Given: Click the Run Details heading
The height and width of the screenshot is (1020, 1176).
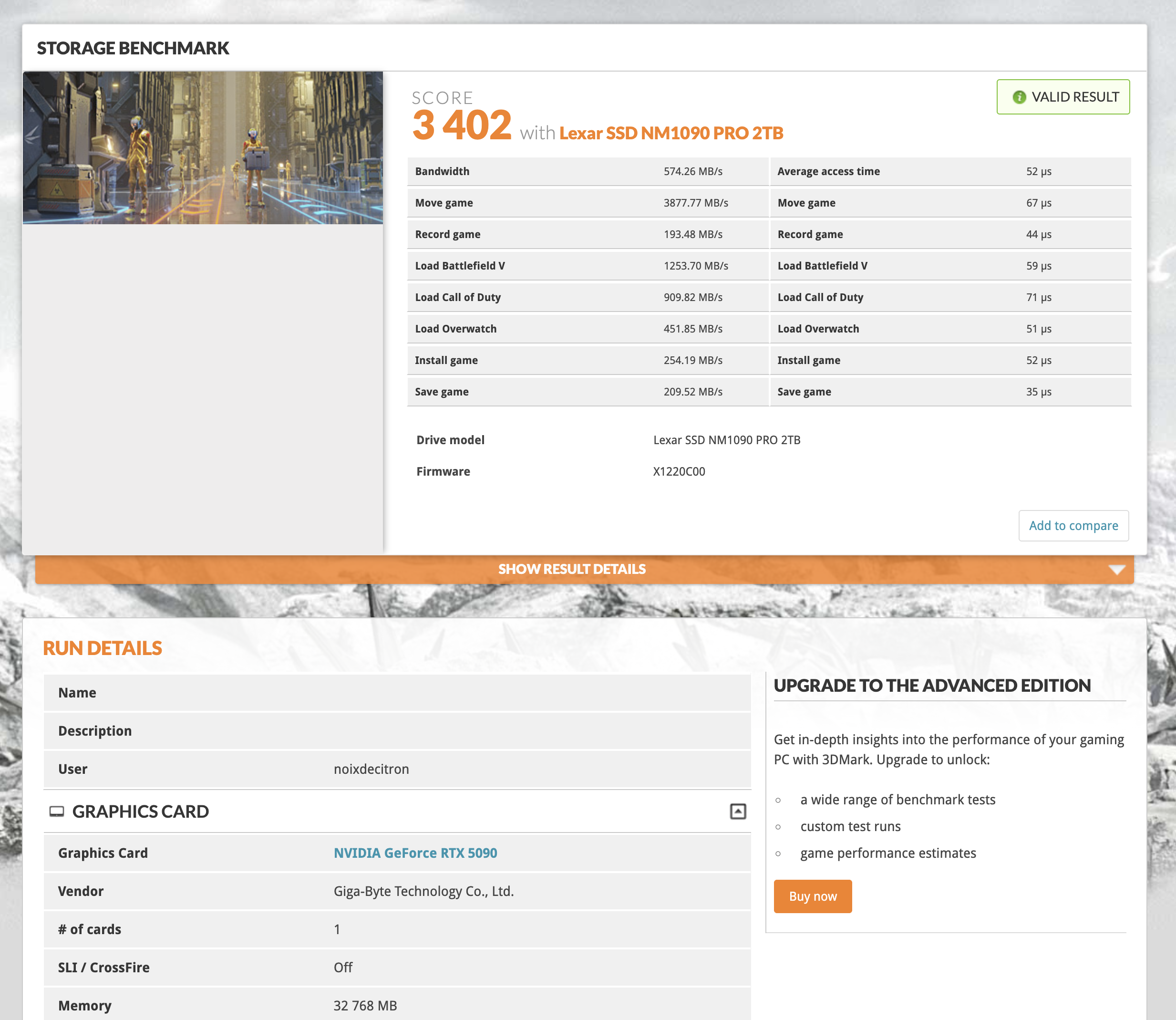Looking at the screenshot, I should pos(103,648).
